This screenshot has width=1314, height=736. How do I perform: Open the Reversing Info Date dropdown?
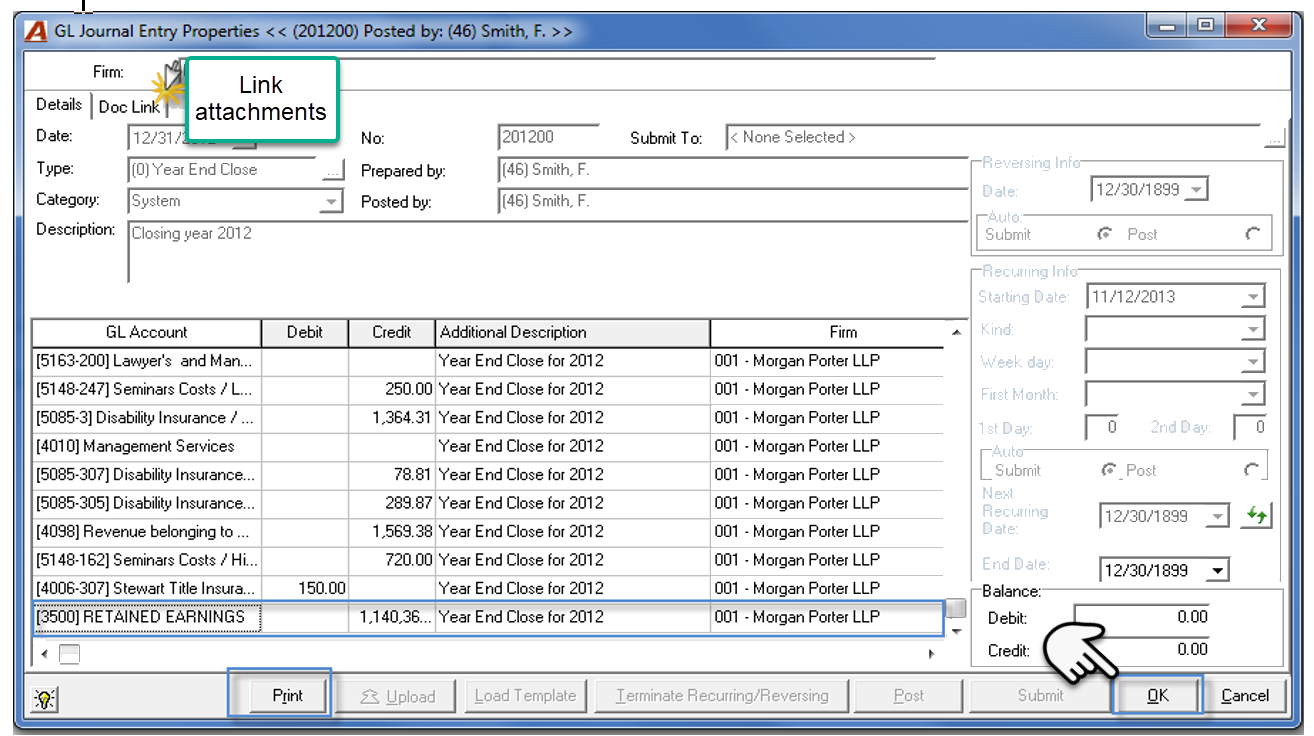tap(1197, 190)
